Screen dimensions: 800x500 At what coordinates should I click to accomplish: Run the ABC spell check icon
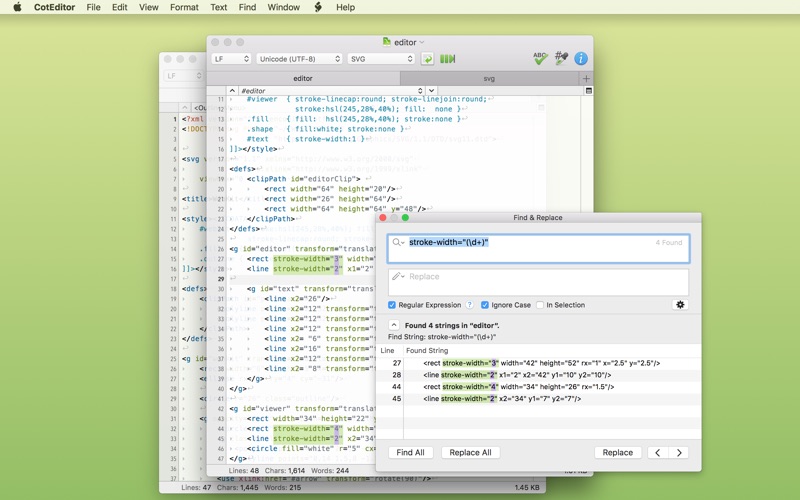[540, 58]
